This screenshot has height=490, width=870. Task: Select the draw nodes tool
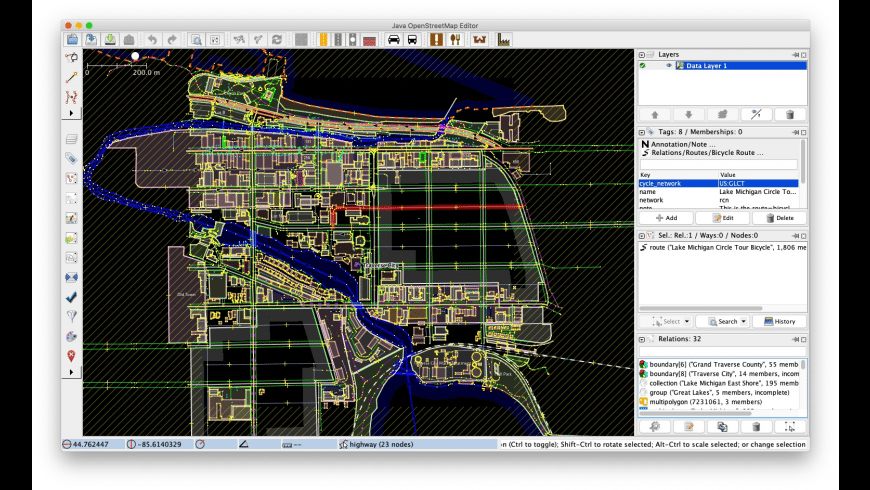coord(72,77)
